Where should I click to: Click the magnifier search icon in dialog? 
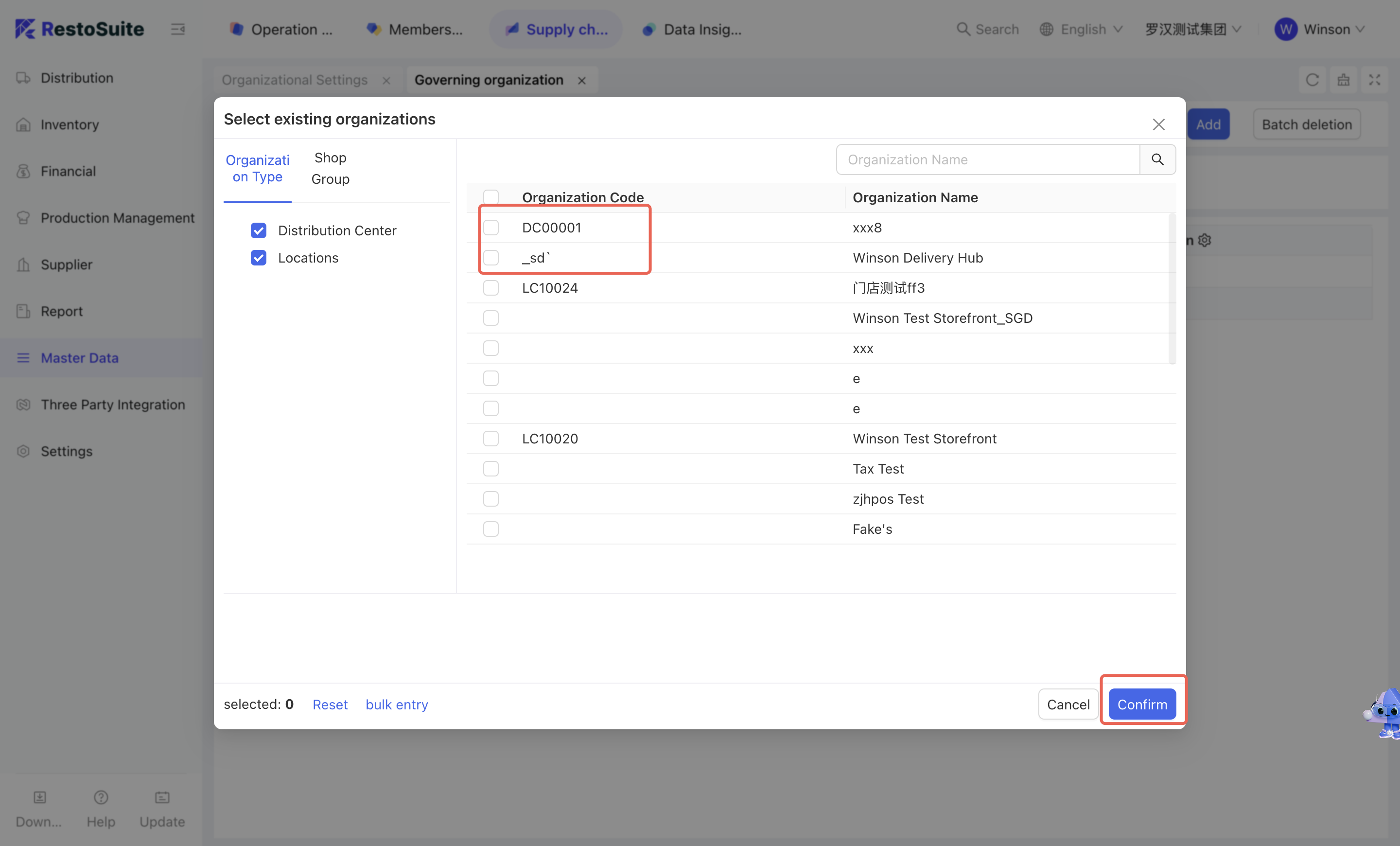pos(1157,159)
